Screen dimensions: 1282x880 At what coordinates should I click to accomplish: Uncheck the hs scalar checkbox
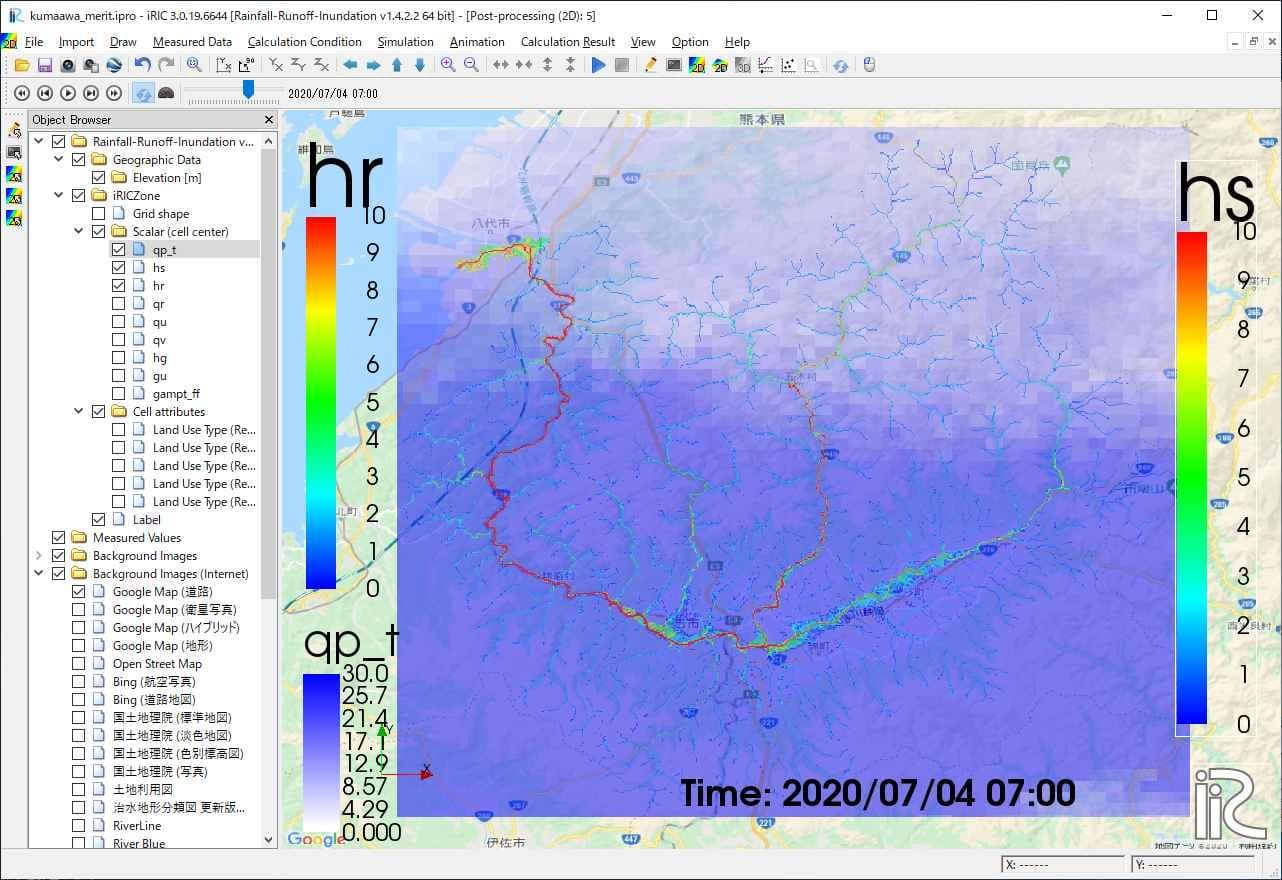click(x=119, y=268)
